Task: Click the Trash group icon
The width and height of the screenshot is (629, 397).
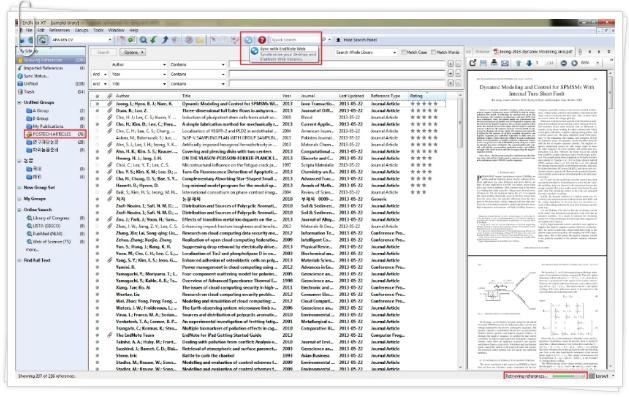Action: 20,92
